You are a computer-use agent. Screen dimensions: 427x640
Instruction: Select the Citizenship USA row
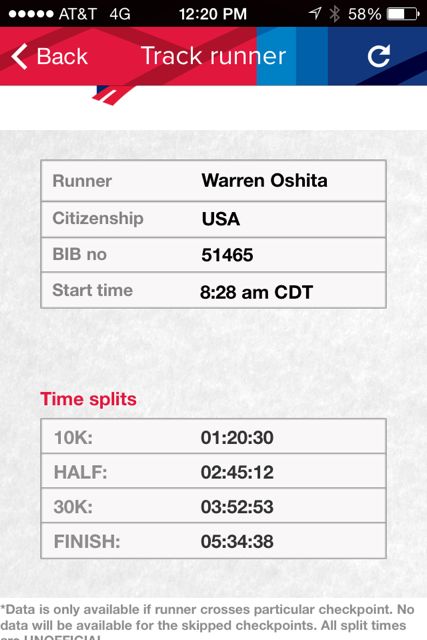pyautogui.click(x=214, y=219)
